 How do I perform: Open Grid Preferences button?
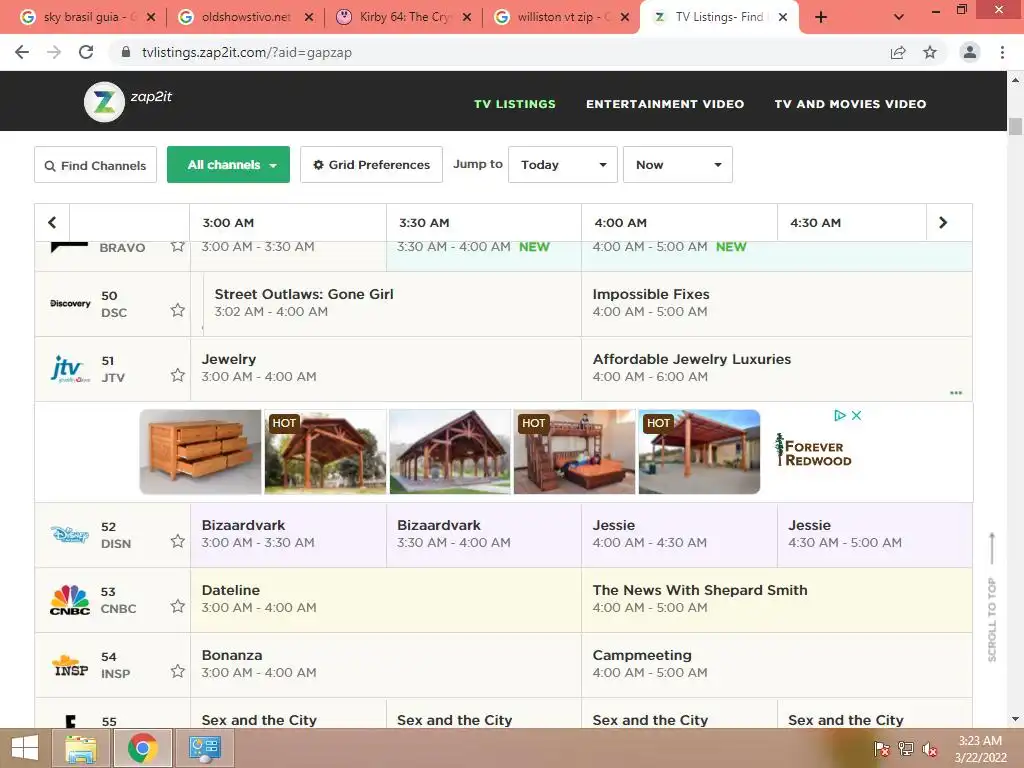pyautogui.click(x=372, y=165)
